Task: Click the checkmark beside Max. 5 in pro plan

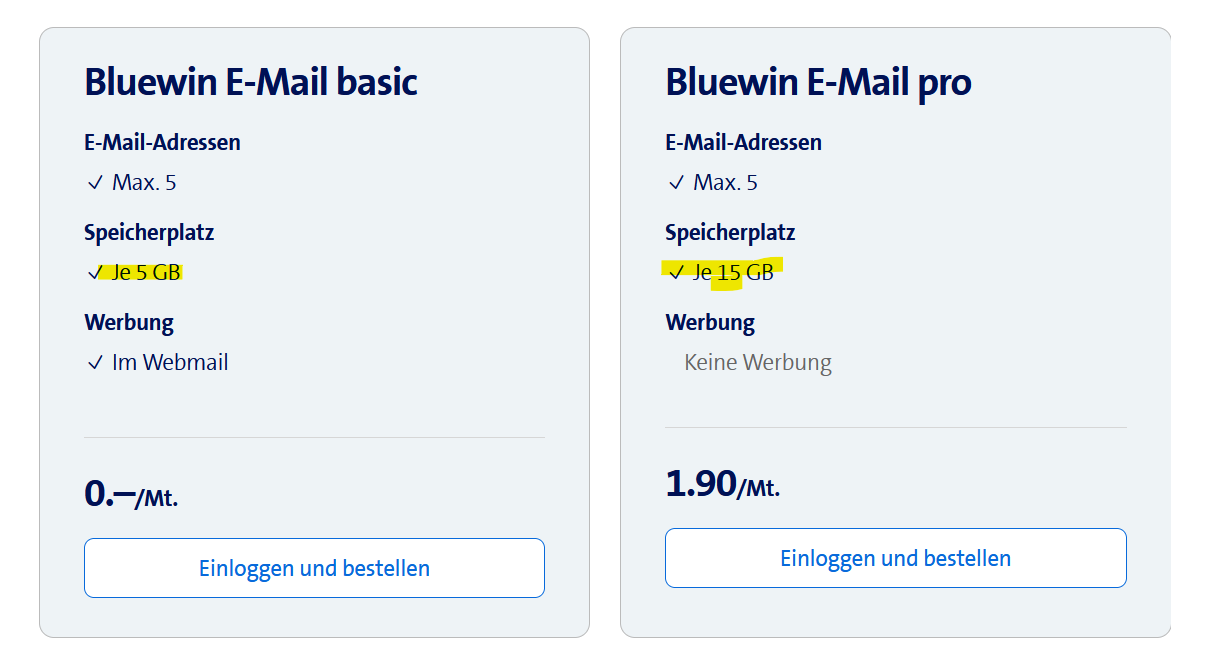Action: click(676, 182)
